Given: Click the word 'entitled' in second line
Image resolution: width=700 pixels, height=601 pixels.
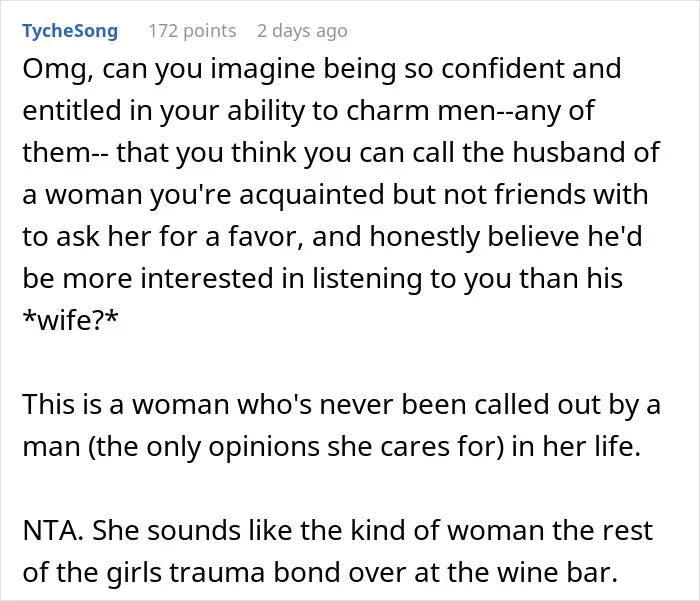Looking at the screenshot, I should [72, 111].
